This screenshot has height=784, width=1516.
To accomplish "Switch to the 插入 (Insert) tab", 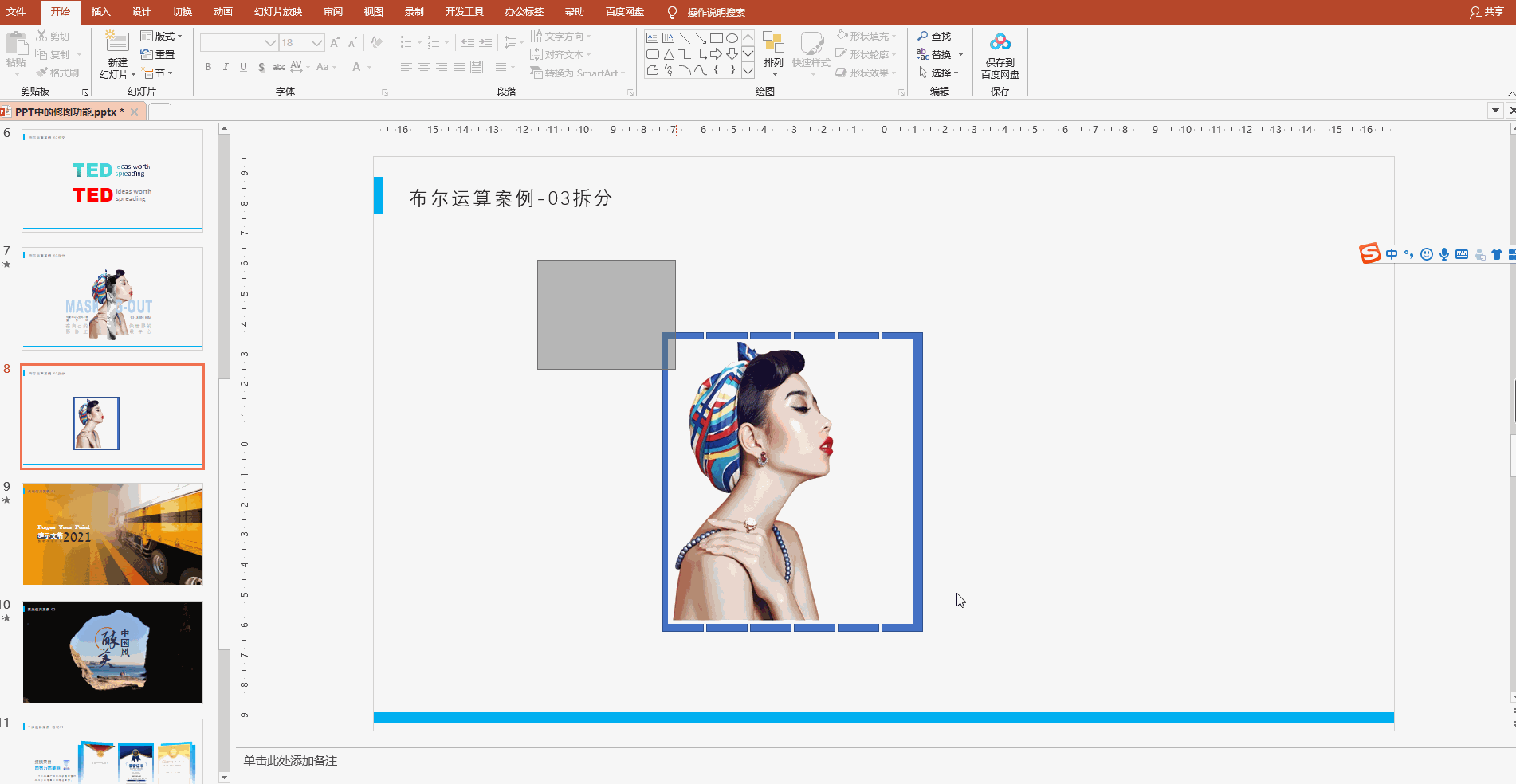I will 100,12.
